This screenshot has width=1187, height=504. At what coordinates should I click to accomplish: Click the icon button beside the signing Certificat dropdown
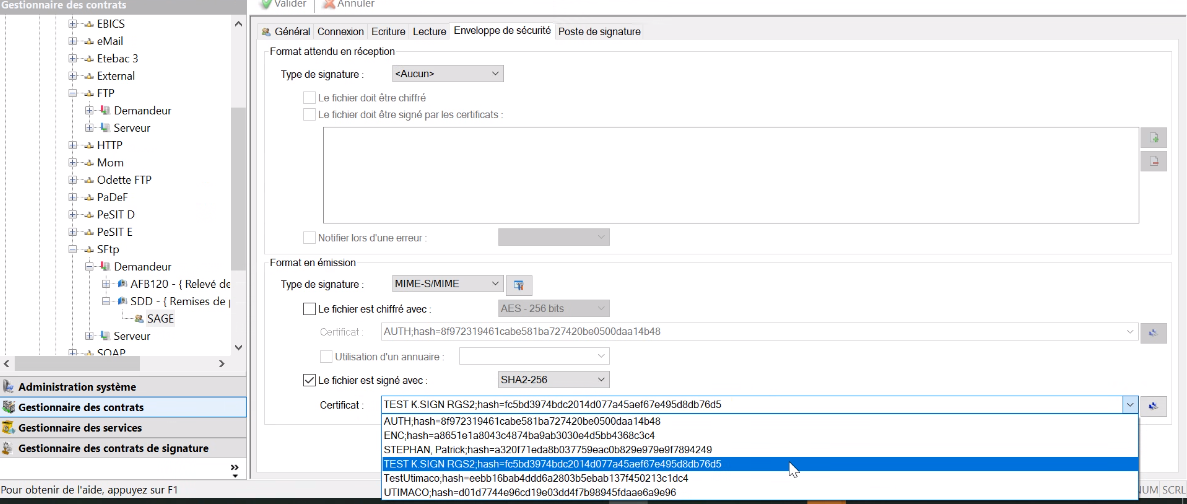coord(1153,405)
